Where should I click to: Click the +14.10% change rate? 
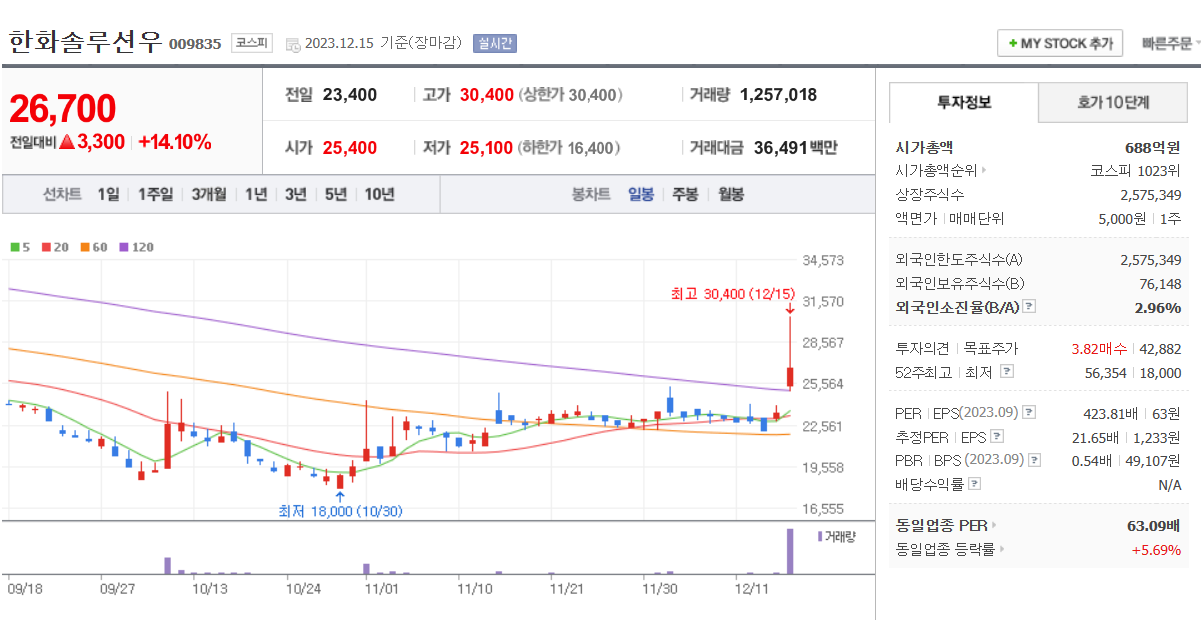coord(175,142)
